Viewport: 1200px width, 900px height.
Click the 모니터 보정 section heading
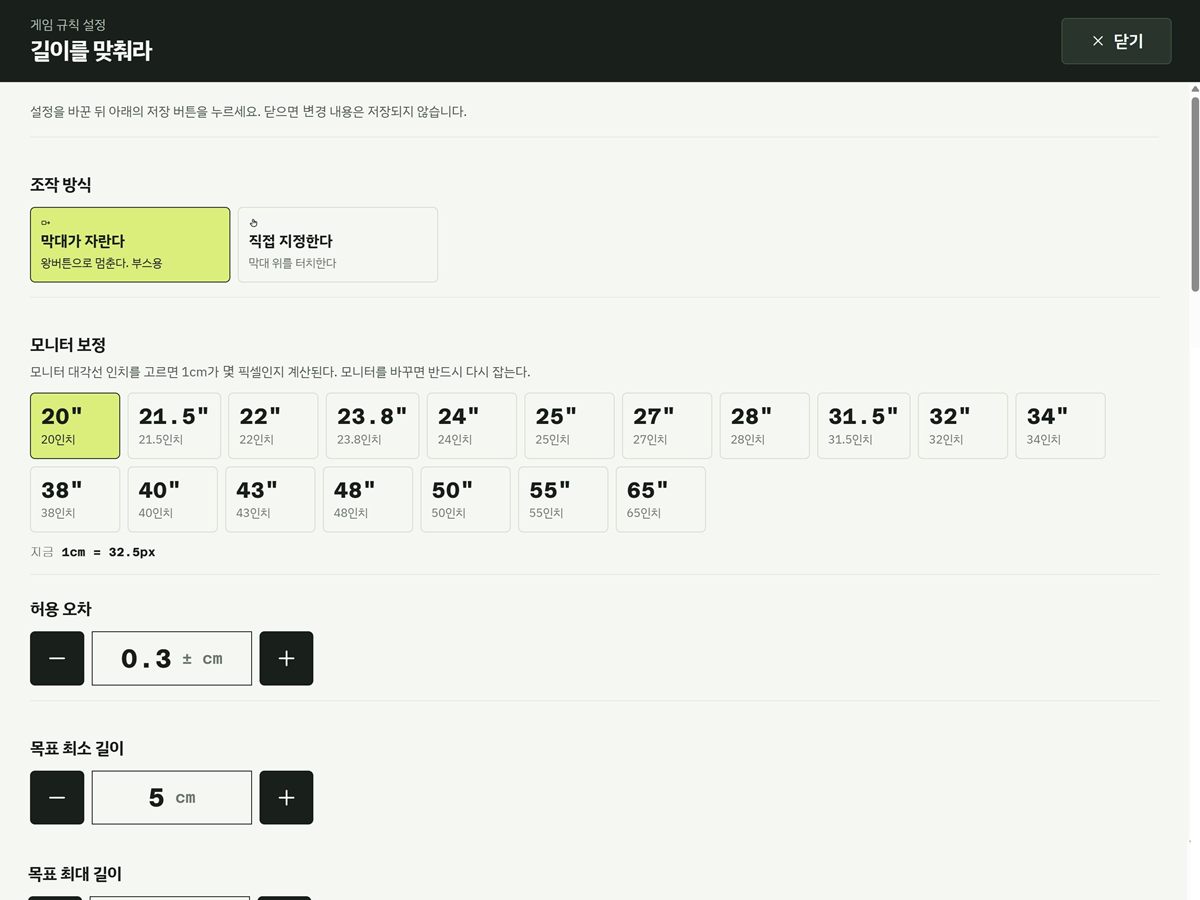click(x=68, y=345)
